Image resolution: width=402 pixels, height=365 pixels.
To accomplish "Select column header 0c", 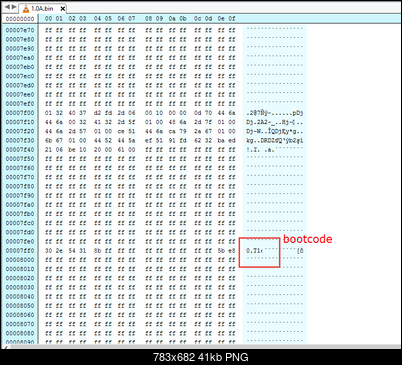I will point(198,19).
